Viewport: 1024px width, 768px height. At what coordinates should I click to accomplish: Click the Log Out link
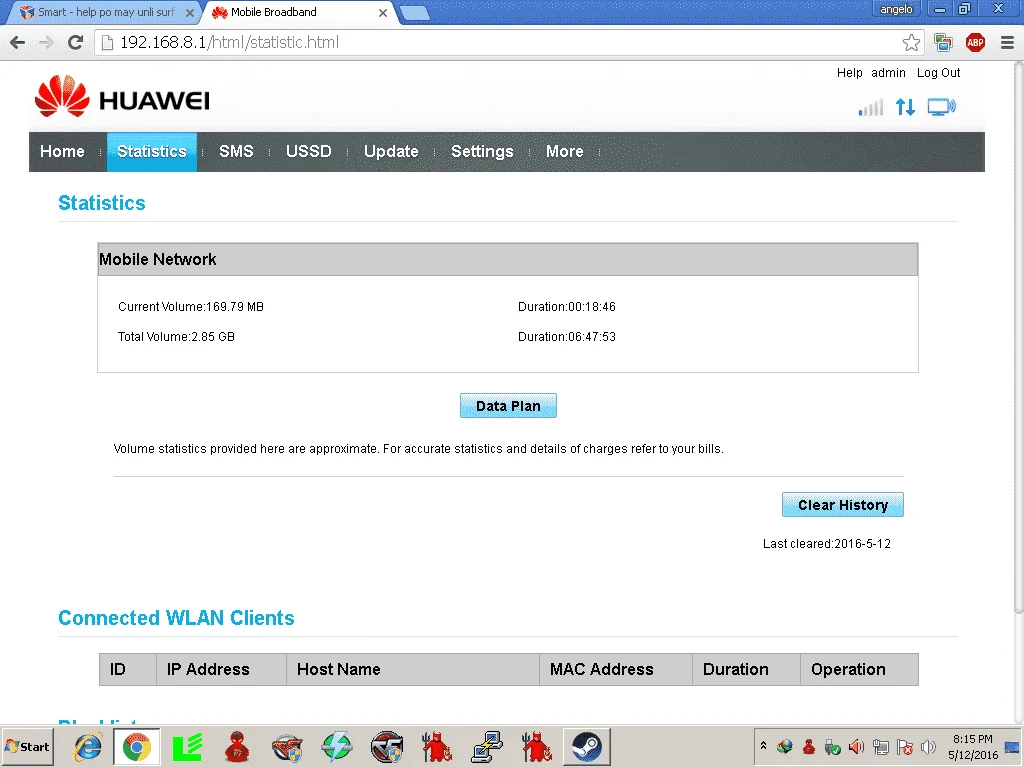[x=938, y=72]
